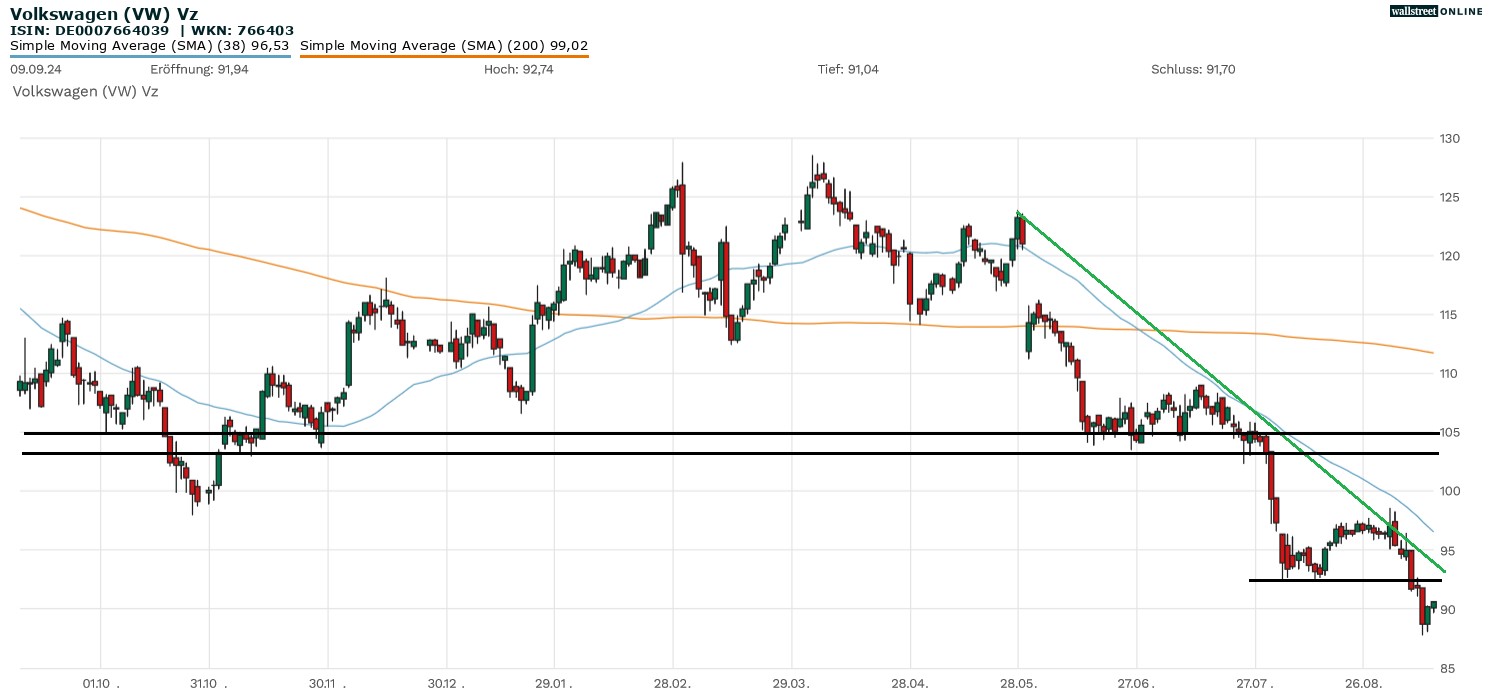This screenshot has width=1490, height=689.
Task: Click the 01.10. date axis label
Action: pos(101,682)
